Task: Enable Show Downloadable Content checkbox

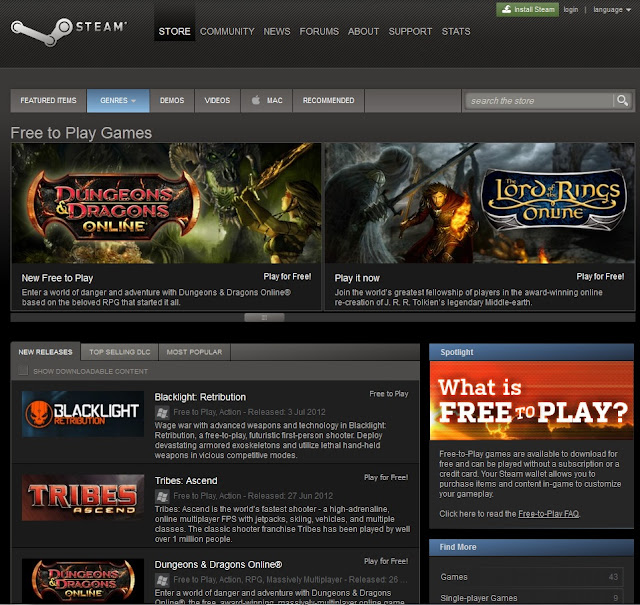Action: point(23,371)
